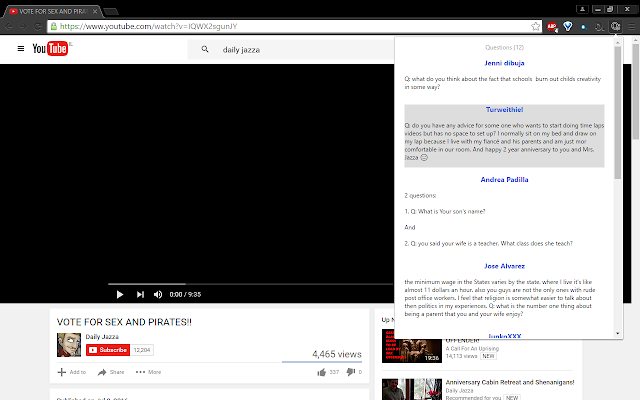Open the AdBlock Plus extension
This screenshot has height=400, width=640.
(552, 27)
